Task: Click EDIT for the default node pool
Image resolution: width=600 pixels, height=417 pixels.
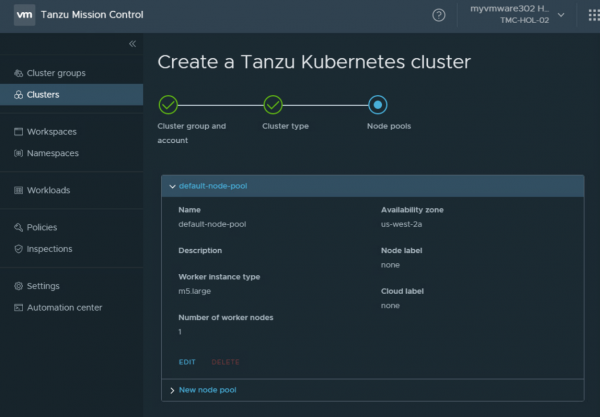Action: point(187,362)
